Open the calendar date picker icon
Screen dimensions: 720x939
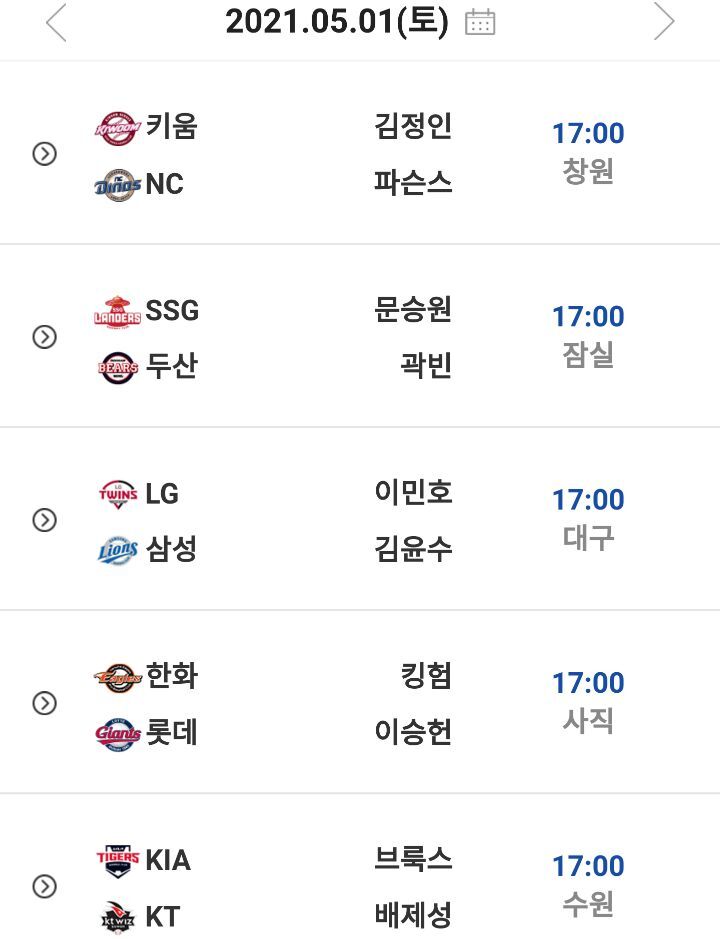coord(481,22)
